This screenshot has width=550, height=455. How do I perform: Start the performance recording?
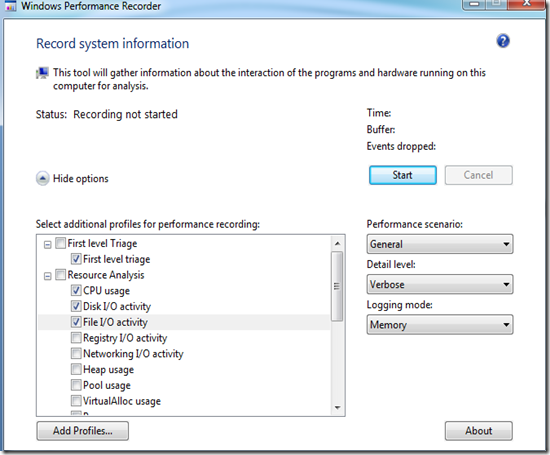coord(403,175)
